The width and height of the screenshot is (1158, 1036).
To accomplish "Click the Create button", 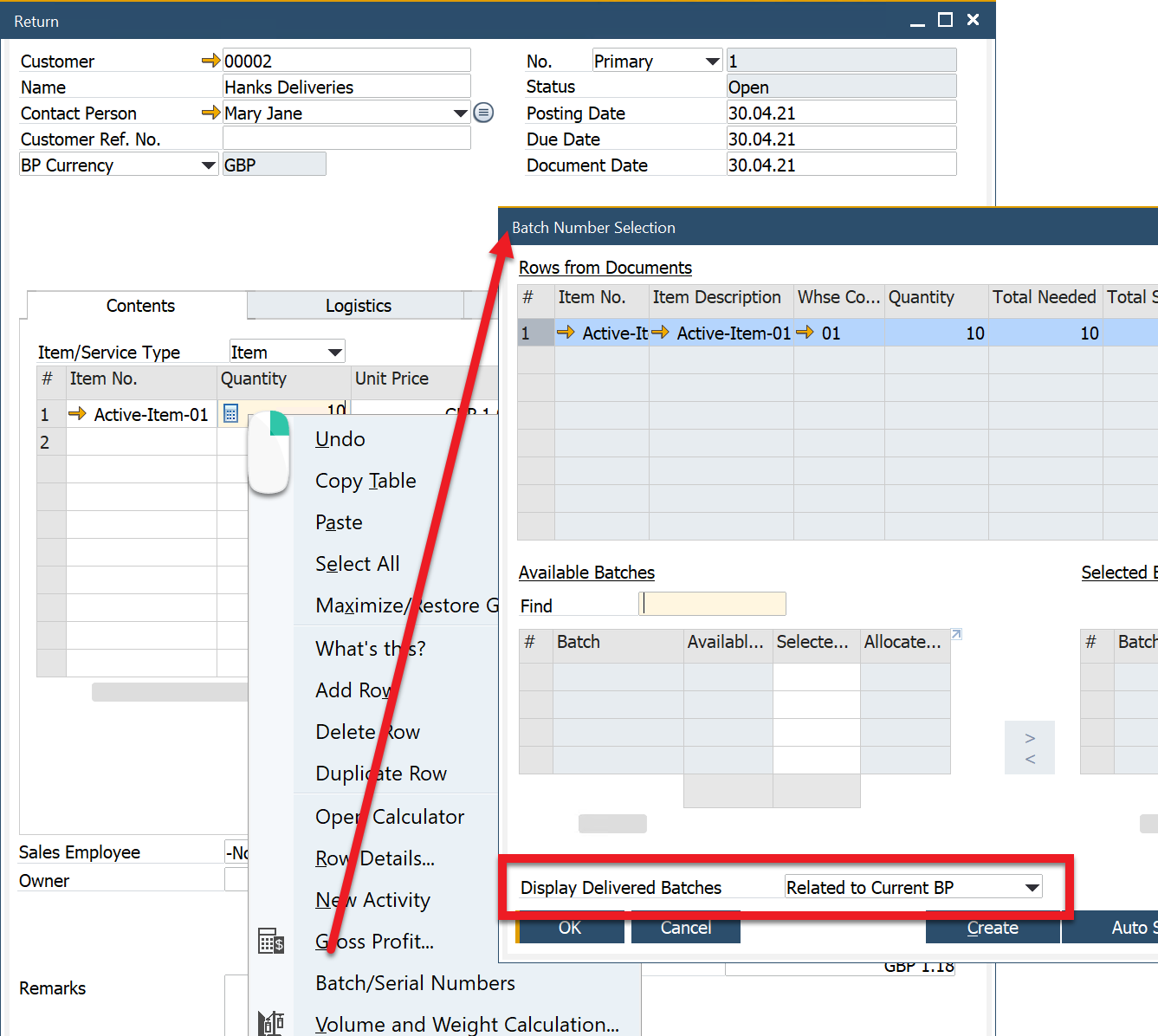I will click(x=992, y=928).
